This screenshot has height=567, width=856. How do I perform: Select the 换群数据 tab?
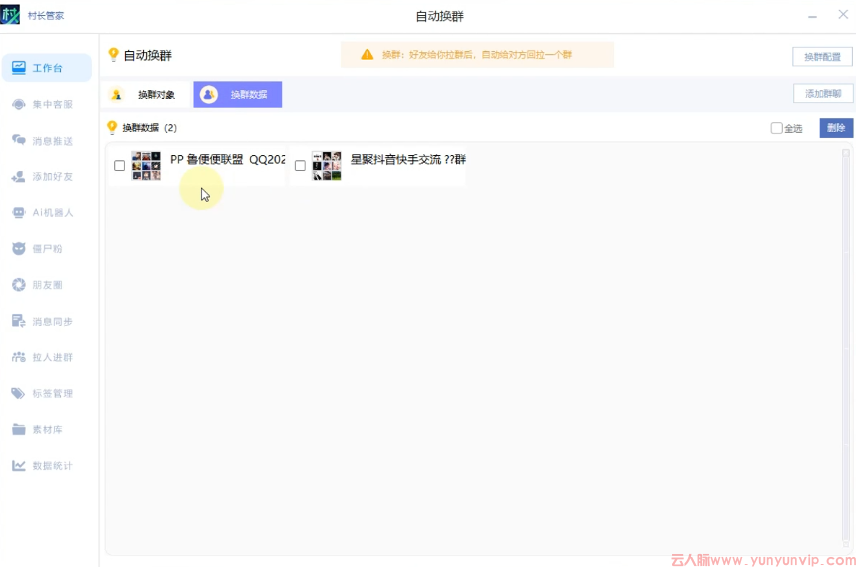tap(238, 95)
